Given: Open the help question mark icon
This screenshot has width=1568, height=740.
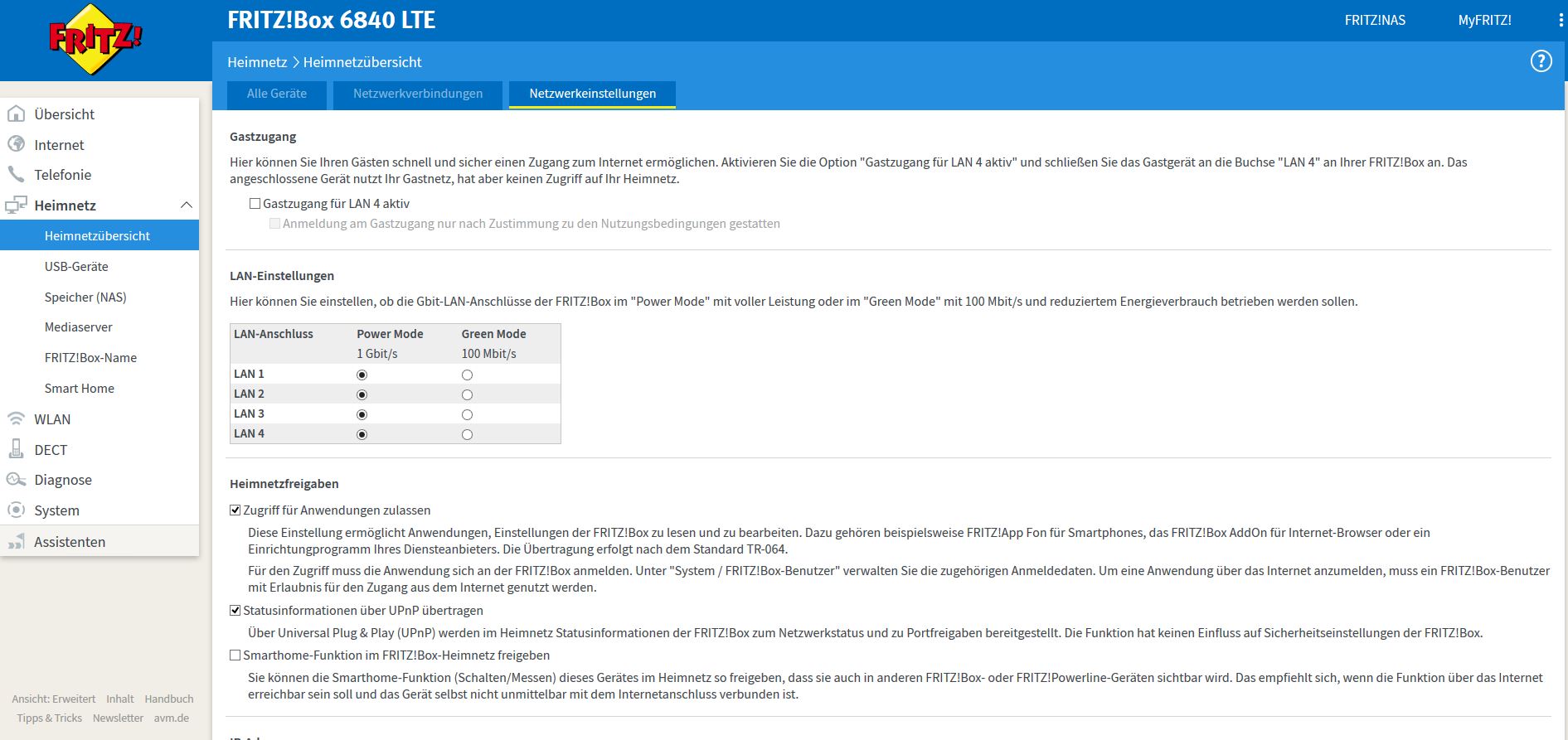Looking at the screenshot, I should [1541, 61].
